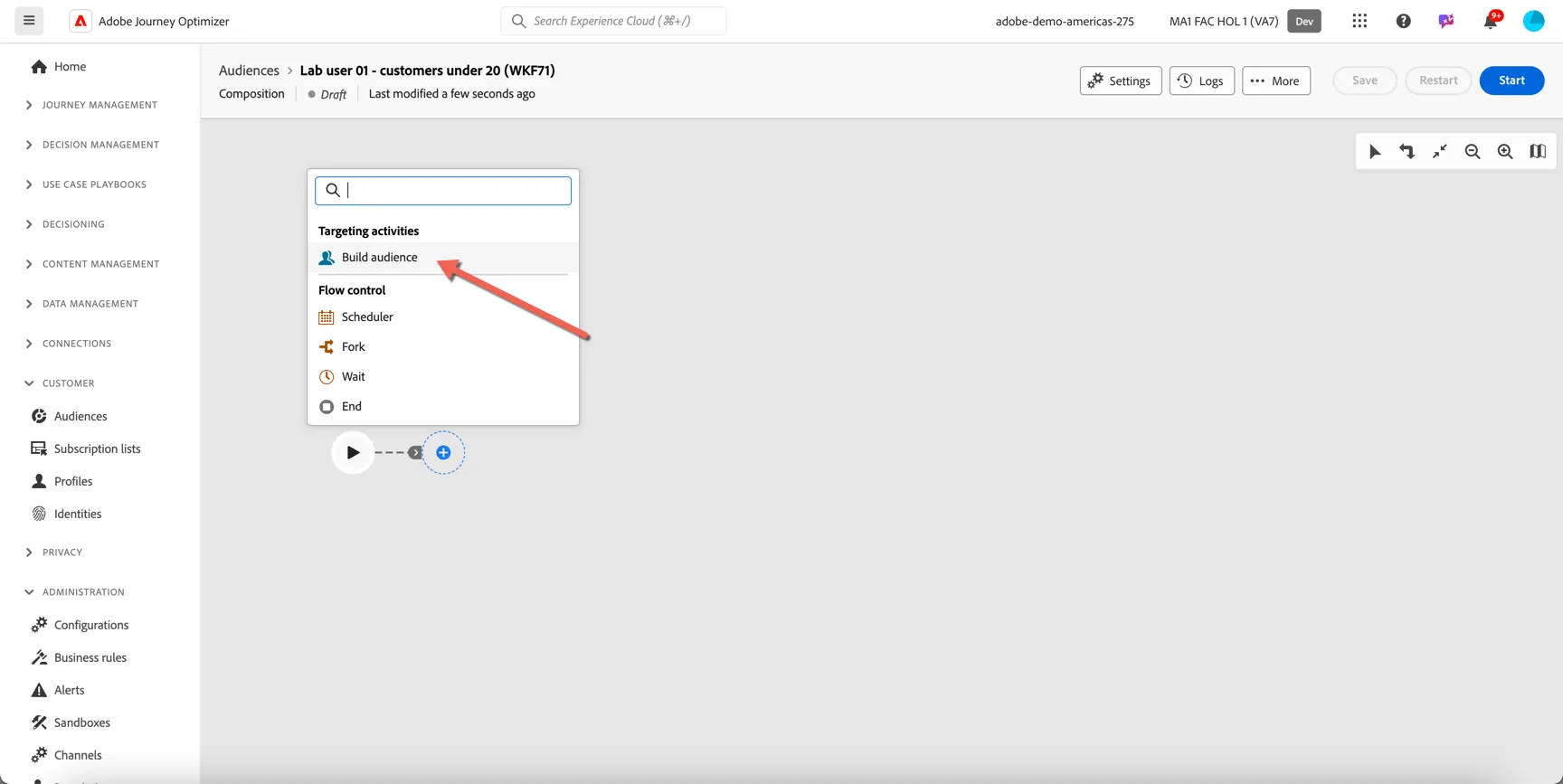The image size is (1563, 784).
Task: Open the user profile avatar
Action: click(x=1534, y=21)
